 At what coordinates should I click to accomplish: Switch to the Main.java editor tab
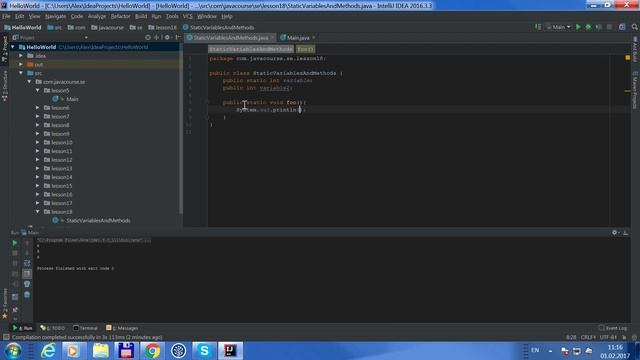[x=298, y=38]
